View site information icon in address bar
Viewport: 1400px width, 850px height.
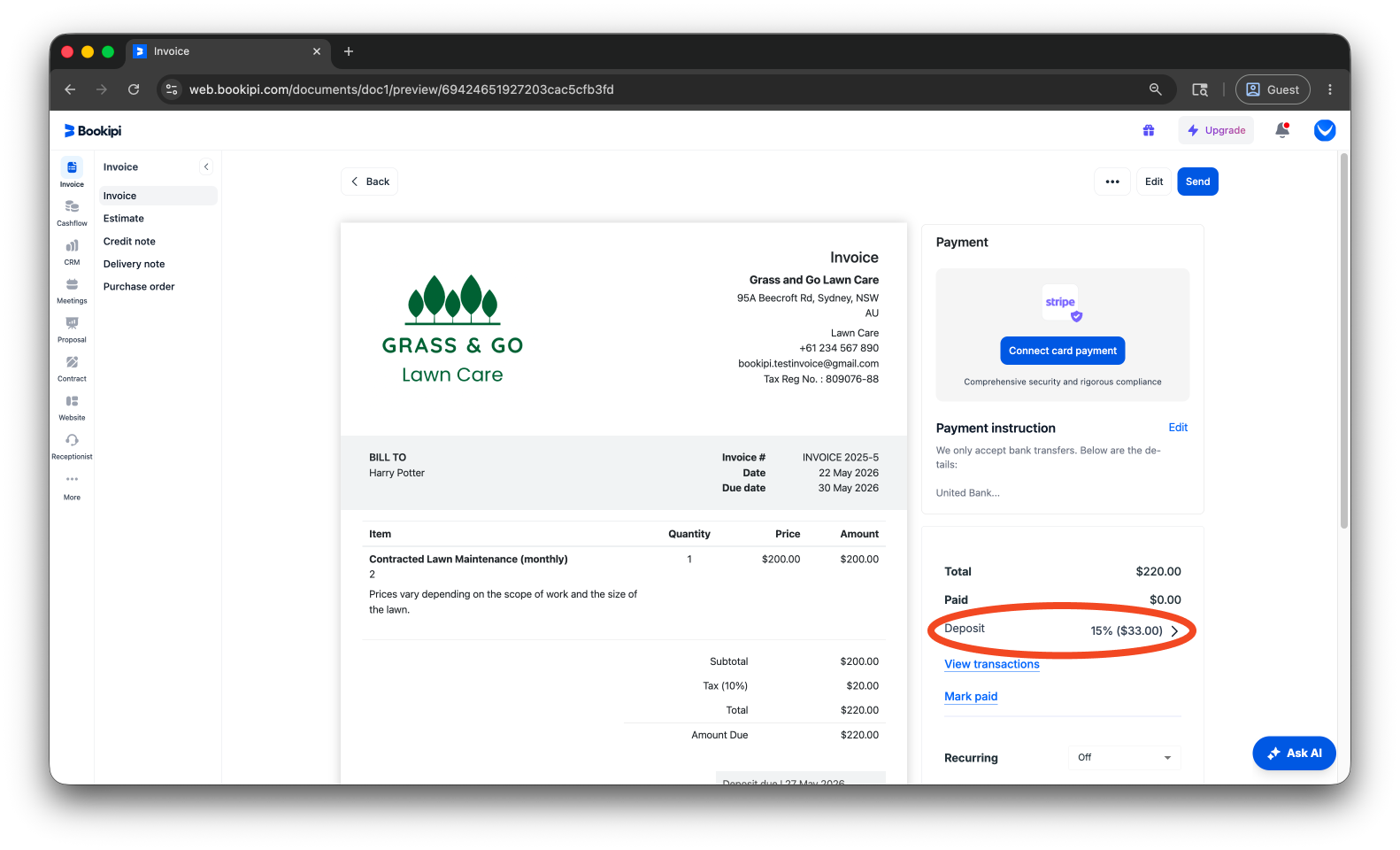(173, 89)
